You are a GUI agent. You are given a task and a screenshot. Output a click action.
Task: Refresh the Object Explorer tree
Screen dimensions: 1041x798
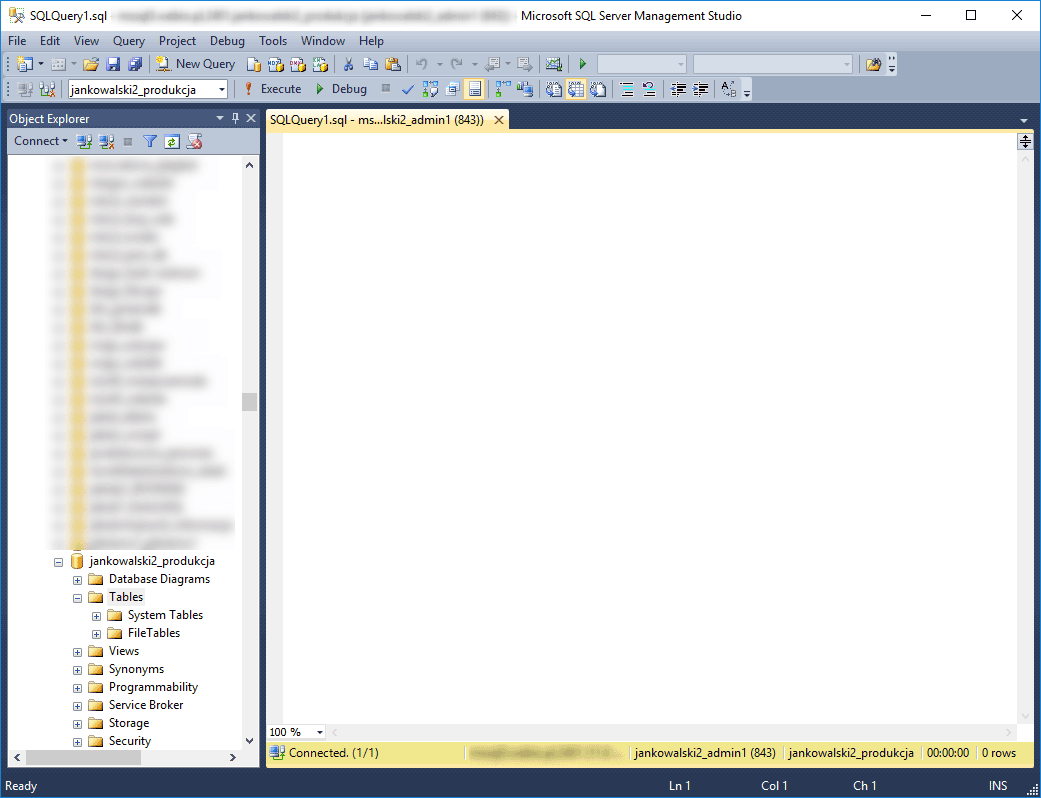(x=172, y=141)
